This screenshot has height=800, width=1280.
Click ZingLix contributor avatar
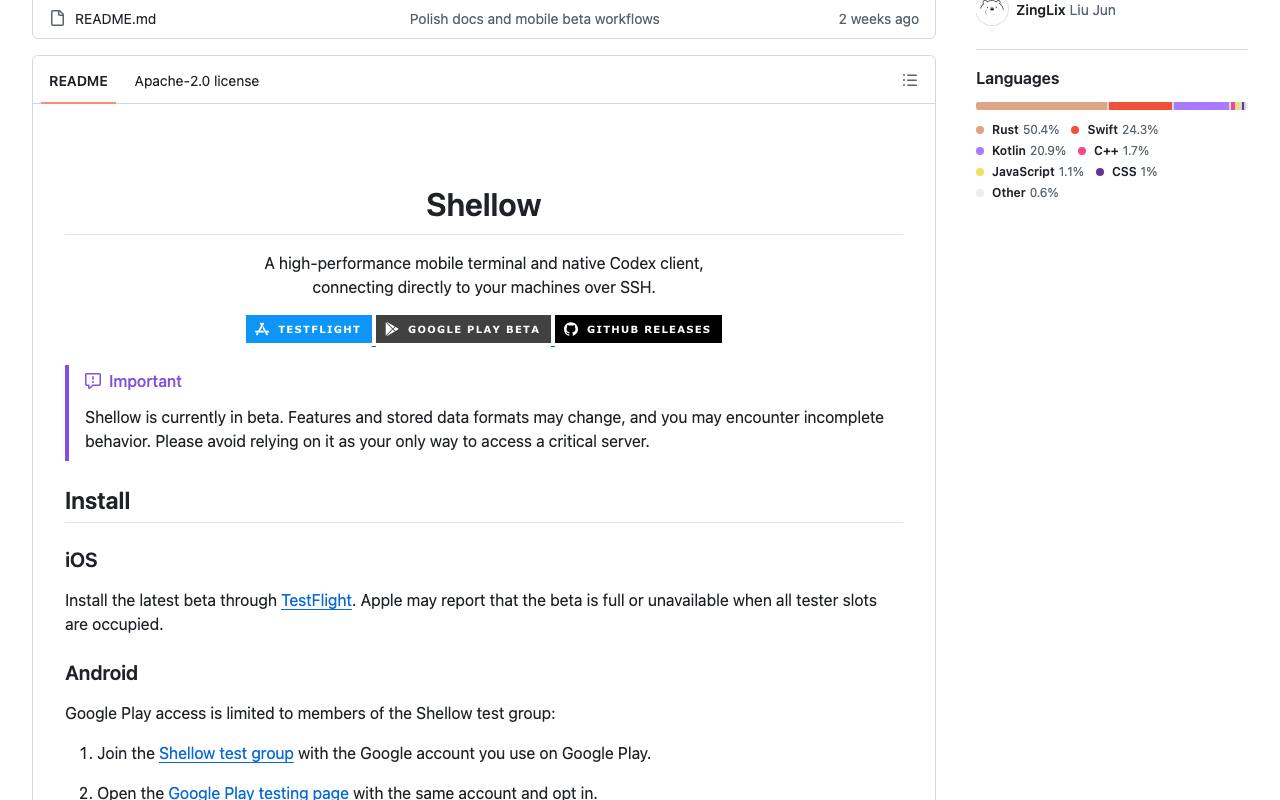(992, 10)
